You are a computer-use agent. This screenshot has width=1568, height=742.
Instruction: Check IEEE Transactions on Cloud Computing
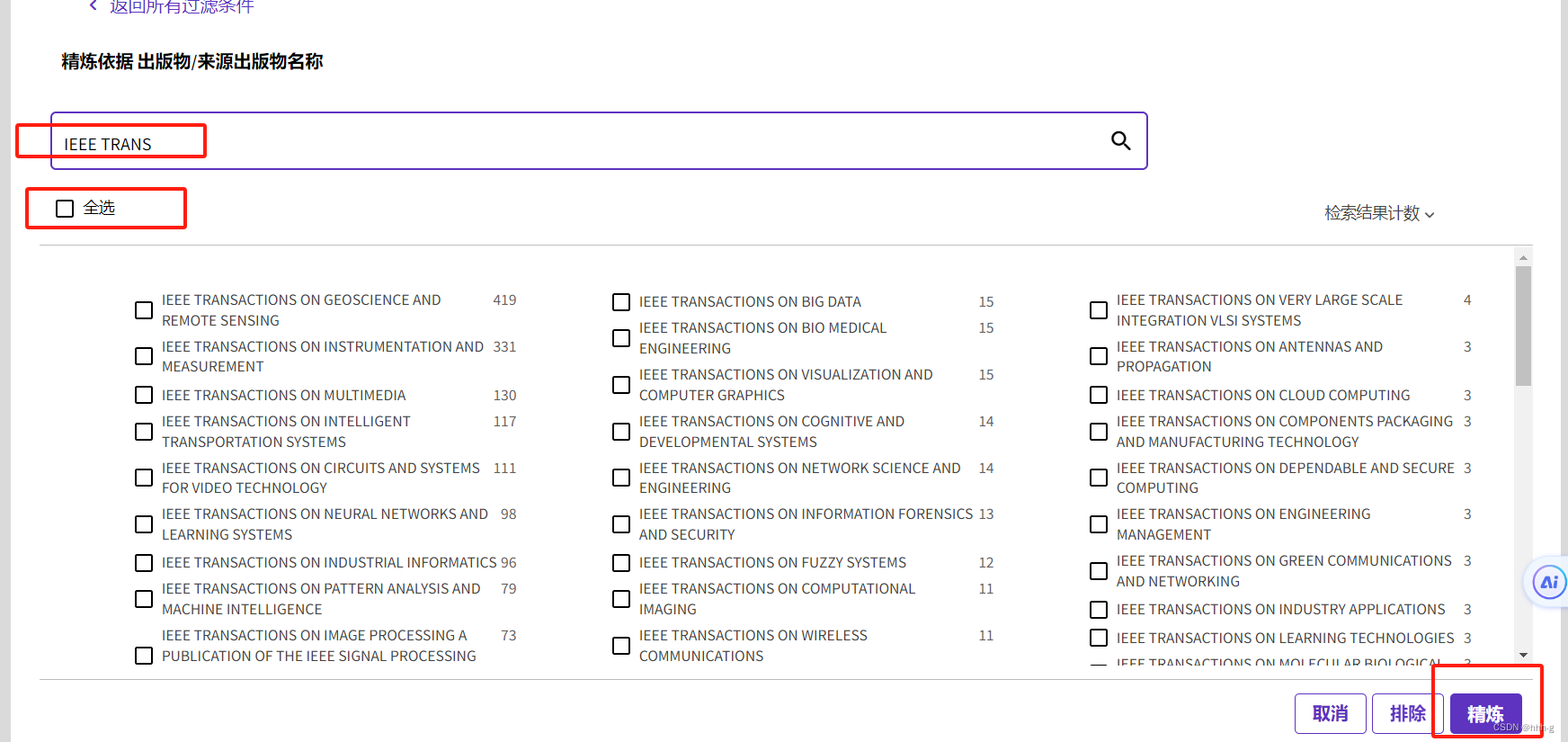(x=1099, y=395)
